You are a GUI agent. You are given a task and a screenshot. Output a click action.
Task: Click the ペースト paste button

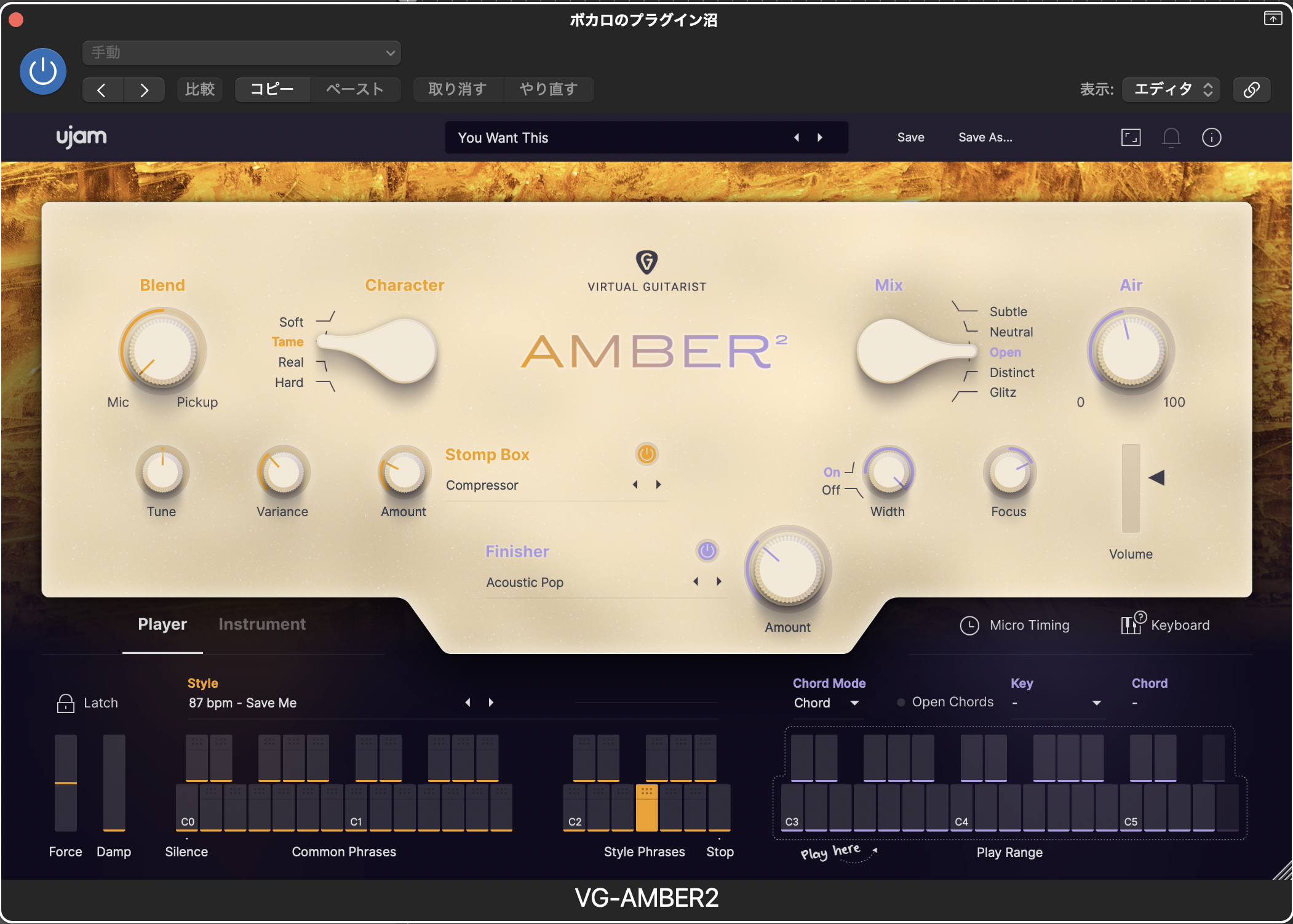pyautogui.click(x=355, y=90)
